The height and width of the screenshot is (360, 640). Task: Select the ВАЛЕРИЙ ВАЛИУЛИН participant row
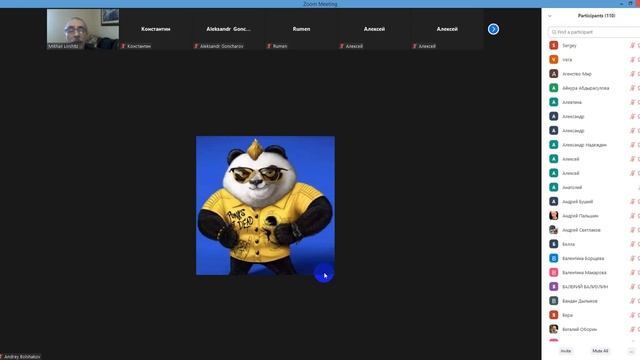click(x=591, y=287)
